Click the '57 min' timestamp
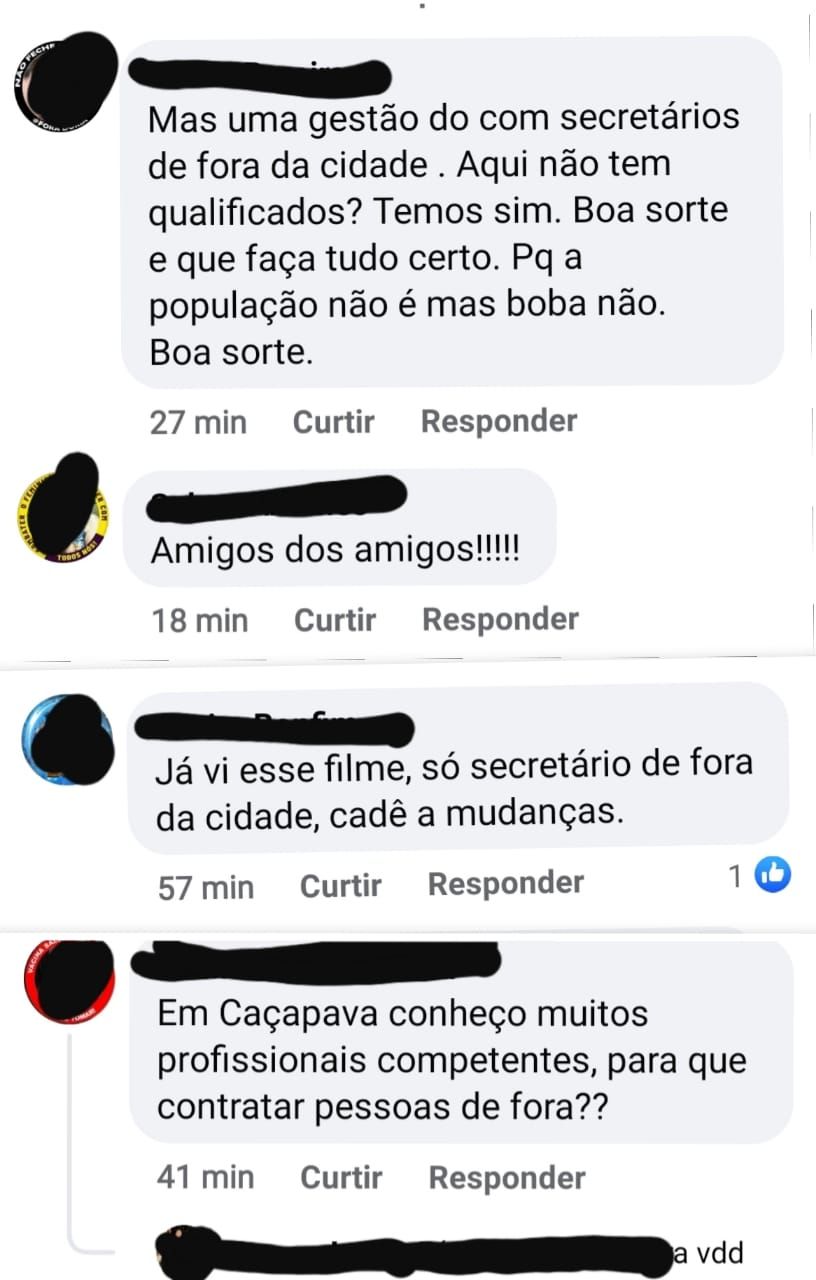816x1280 pixels. point(206,887)
